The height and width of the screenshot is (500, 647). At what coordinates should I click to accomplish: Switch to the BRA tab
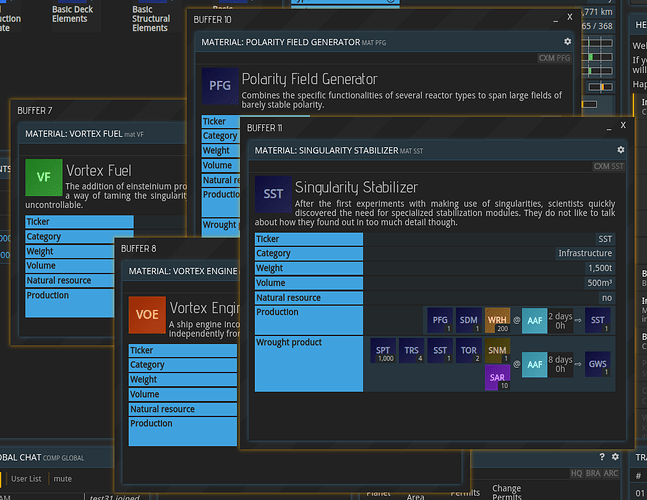tap(594, 473)
